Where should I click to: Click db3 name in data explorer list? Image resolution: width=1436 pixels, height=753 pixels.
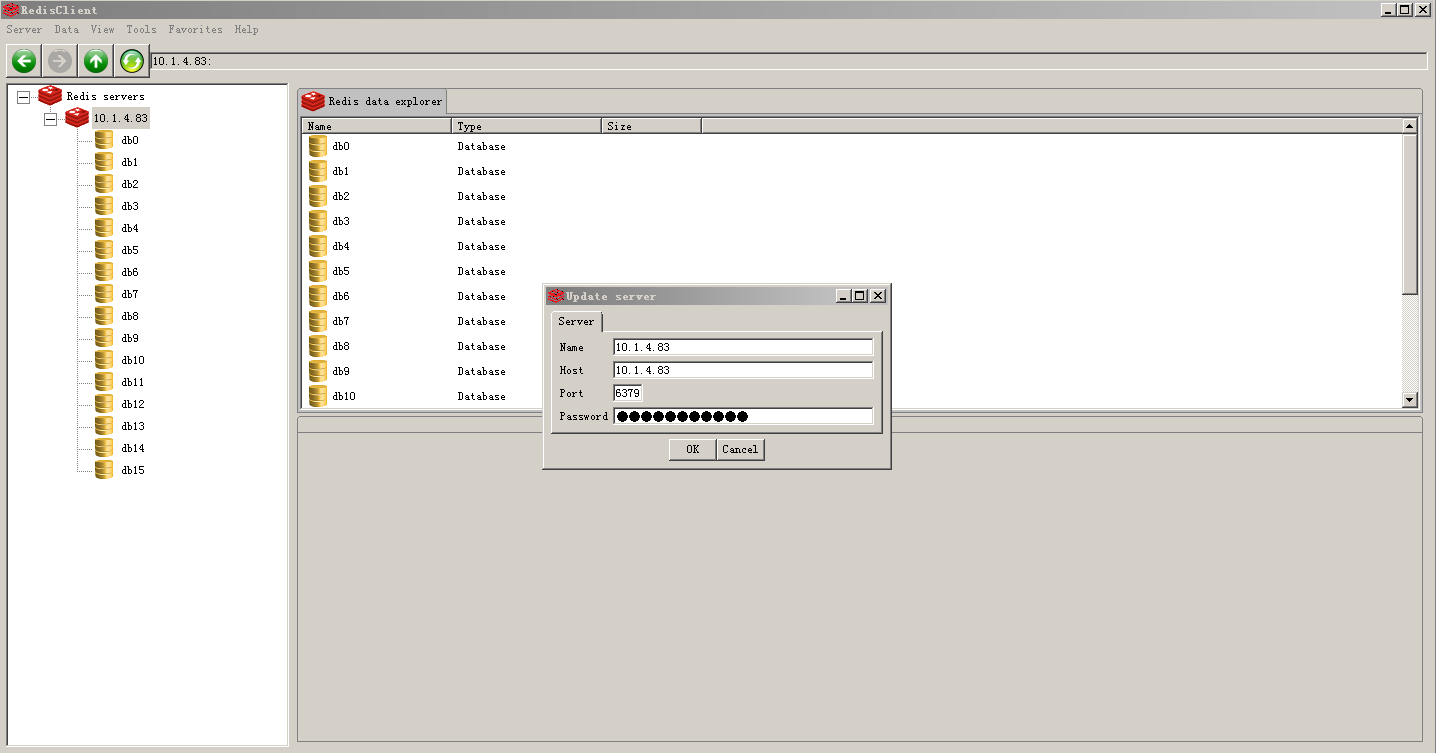coord(341,221)
